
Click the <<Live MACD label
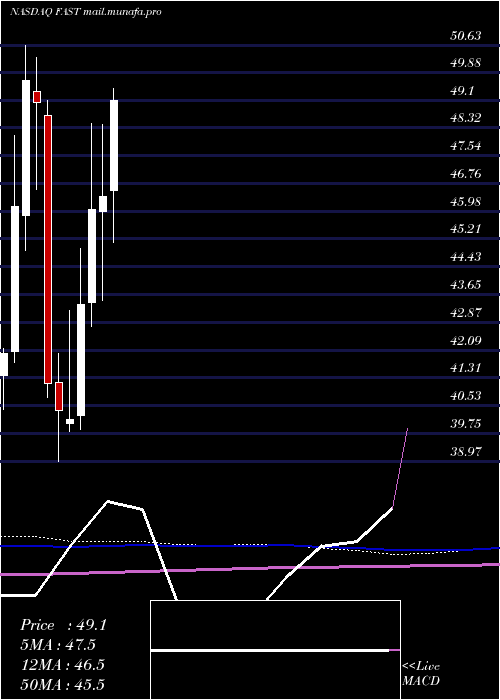421,674
